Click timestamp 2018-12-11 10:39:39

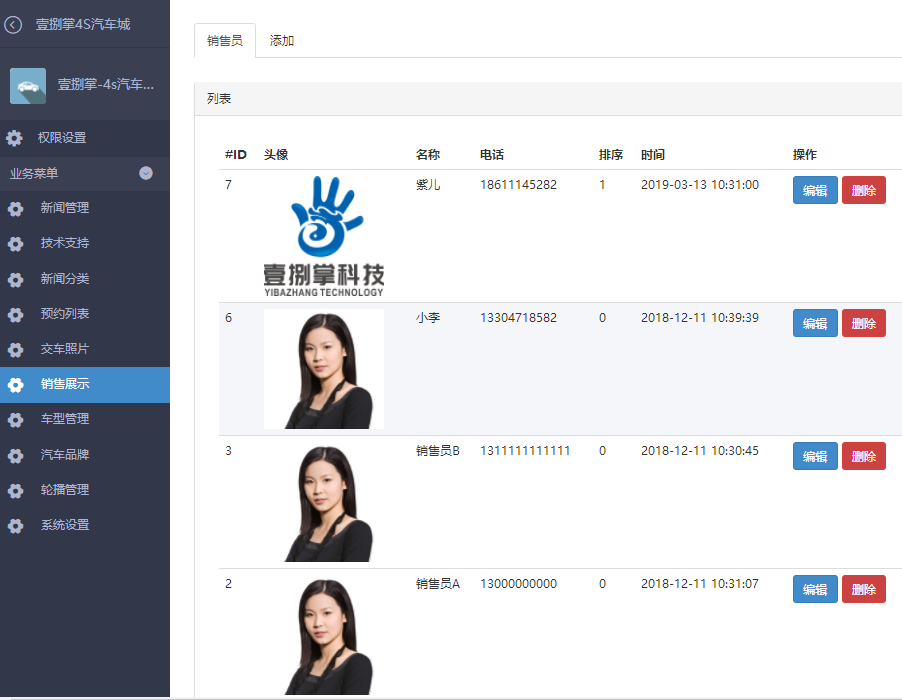coord(700,318)
